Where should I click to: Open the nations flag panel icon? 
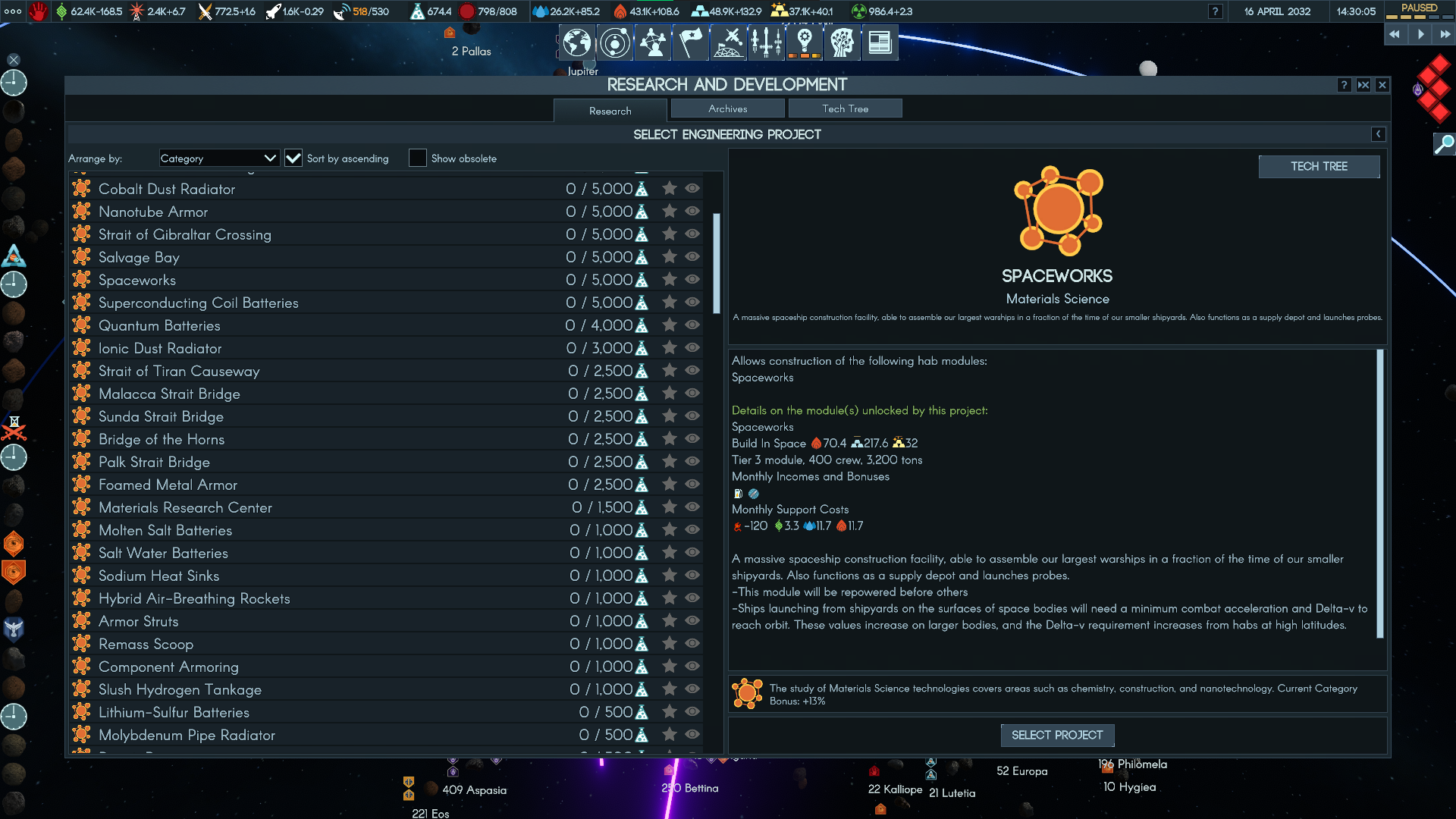[691, 42]
